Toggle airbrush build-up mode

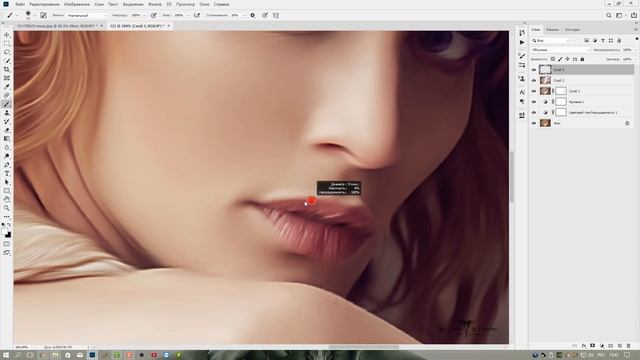pos(197,15)
